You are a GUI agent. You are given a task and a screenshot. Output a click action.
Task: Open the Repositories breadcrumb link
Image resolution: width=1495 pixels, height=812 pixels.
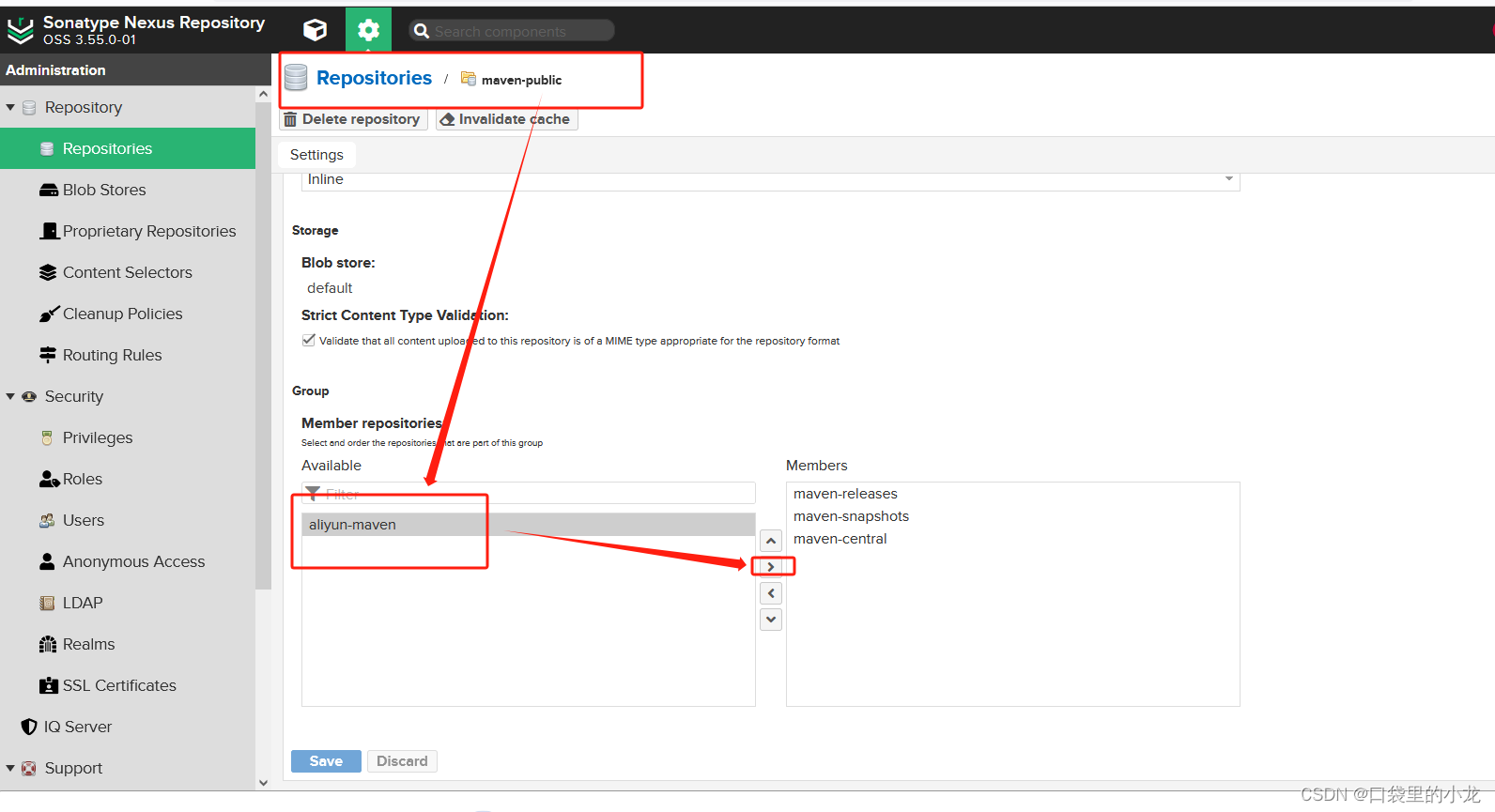374,78
